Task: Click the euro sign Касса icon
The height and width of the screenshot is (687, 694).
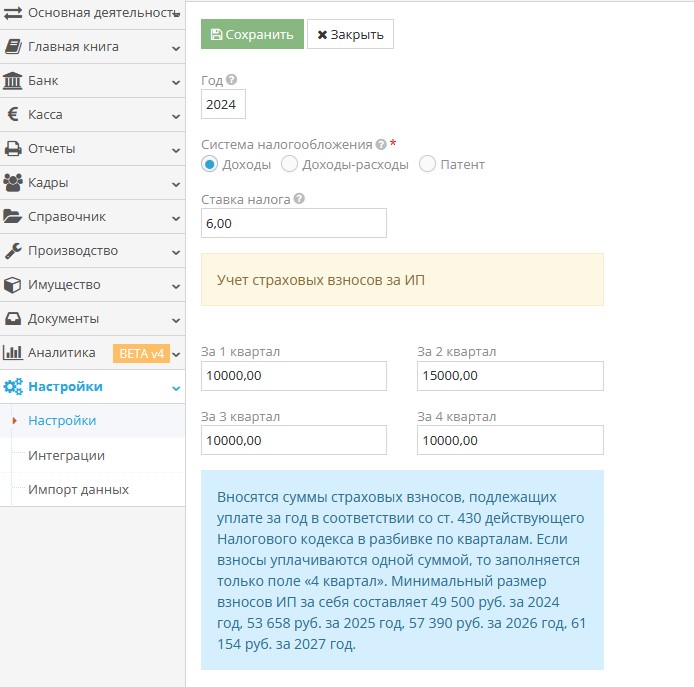Action: pyautogui.click(x=13, y=114)
